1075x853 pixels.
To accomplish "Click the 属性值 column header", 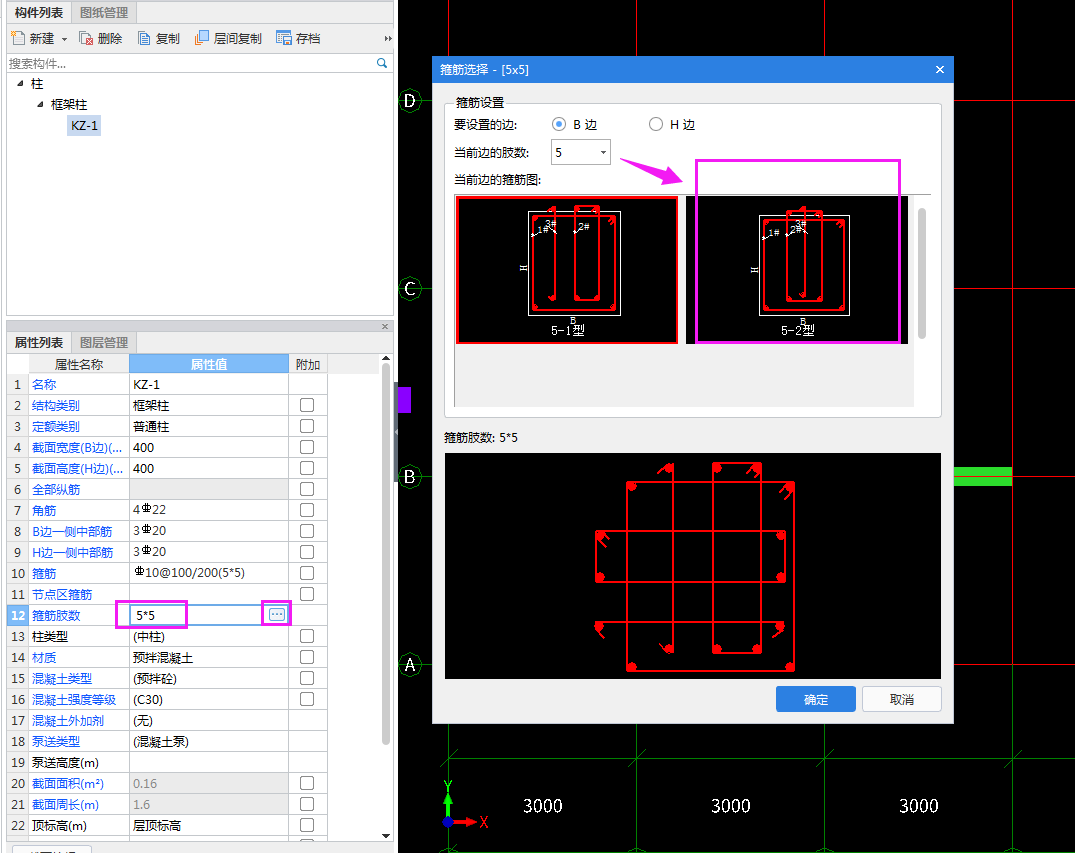I will pos(209,364).
